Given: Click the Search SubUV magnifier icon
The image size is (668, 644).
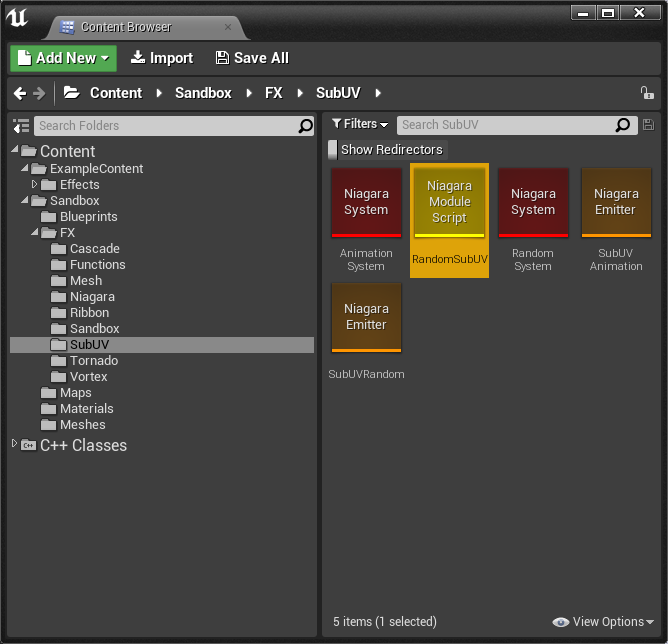Looking at the screenshot, I should (x=623, y=125).
